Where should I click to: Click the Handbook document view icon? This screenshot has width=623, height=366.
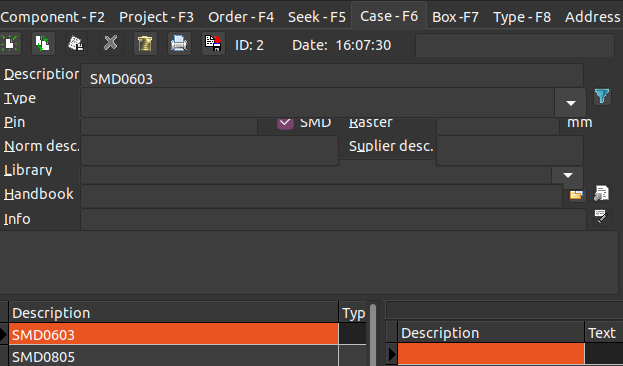pos(602,194)
